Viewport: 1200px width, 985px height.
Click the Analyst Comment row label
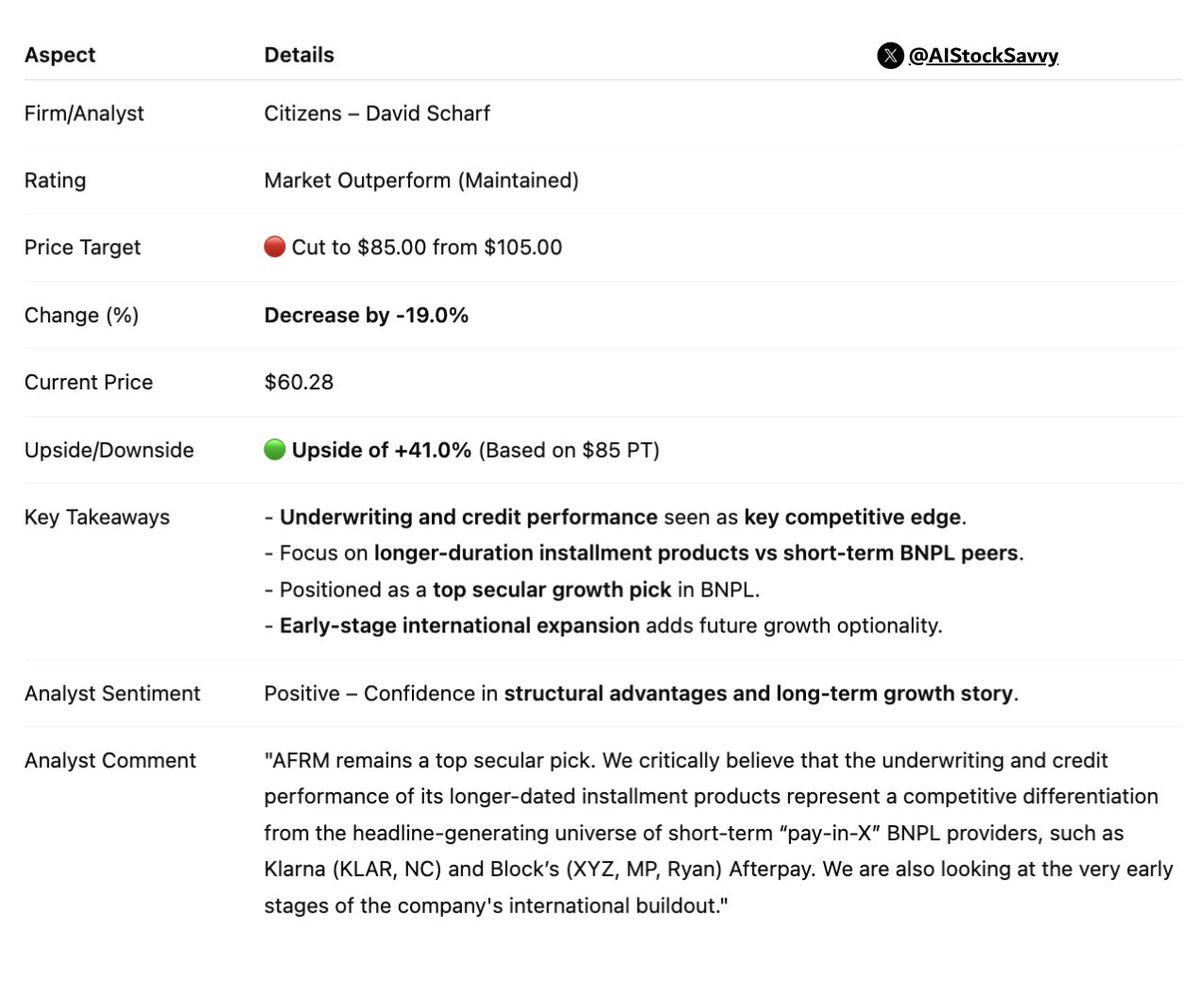pyautogui.click(x=110, y=760)
